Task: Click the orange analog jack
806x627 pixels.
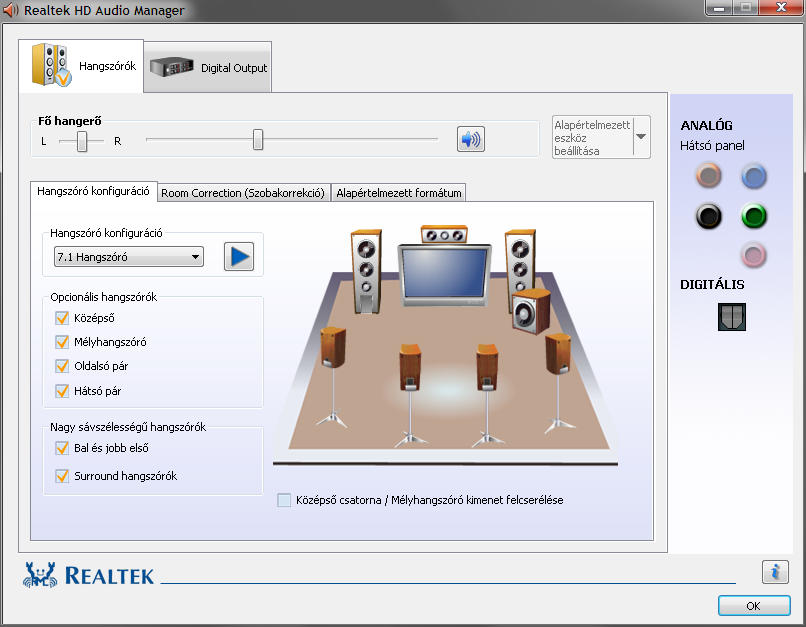Action: pos(709,176)
